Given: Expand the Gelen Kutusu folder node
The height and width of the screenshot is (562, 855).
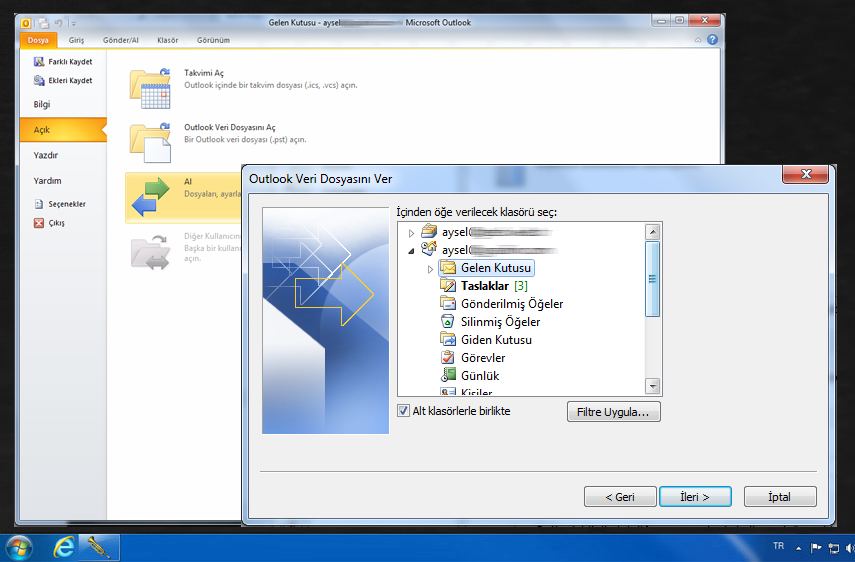Looking at the screenshot, I should 430,269.
